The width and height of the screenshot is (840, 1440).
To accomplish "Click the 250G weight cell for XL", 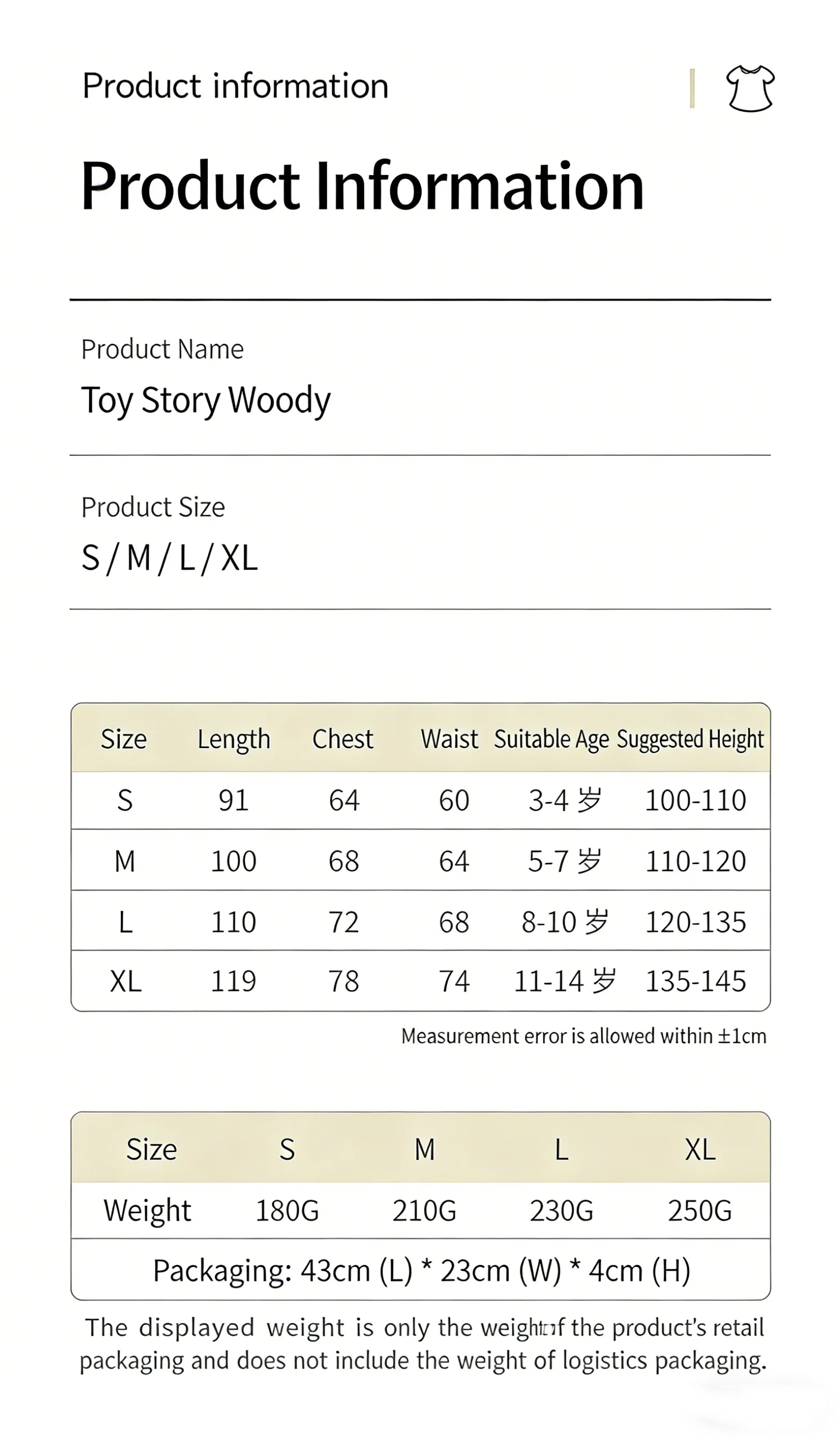I will tap(700, 1210).
